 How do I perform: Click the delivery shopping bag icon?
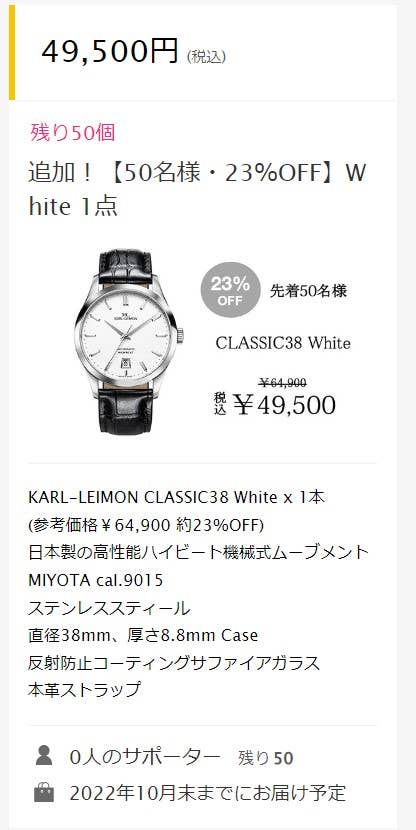click(44, 792)
